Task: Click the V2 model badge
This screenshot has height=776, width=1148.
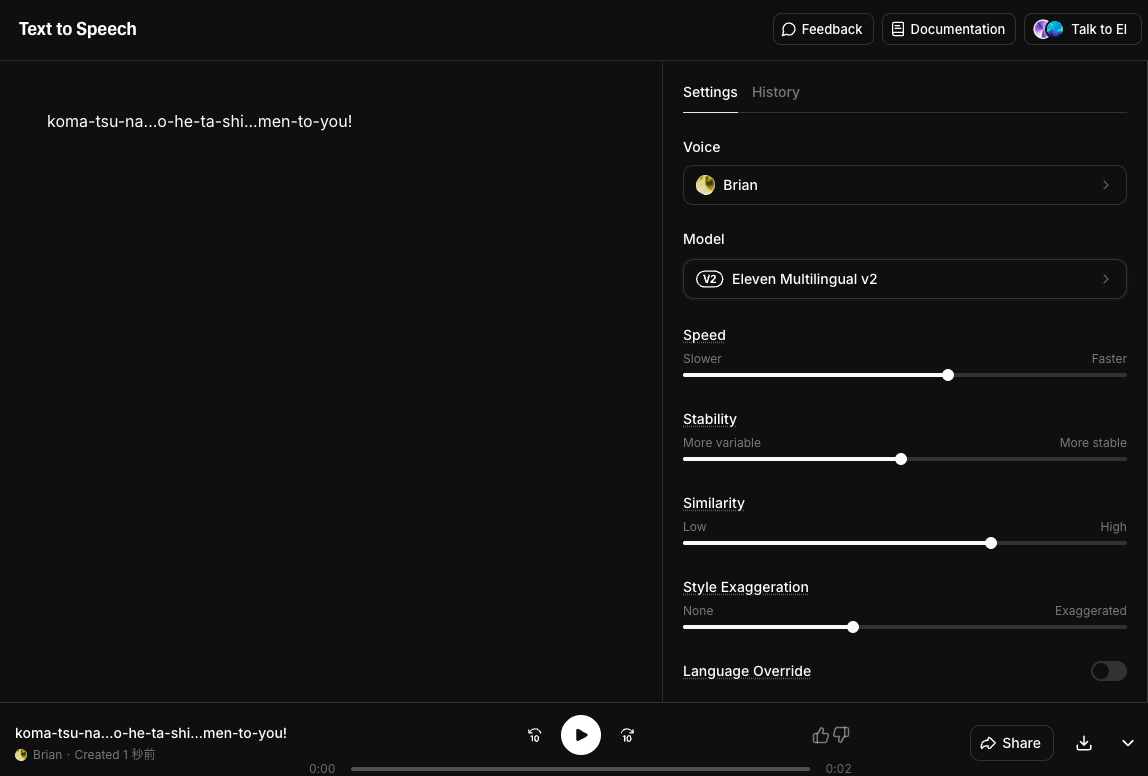Action: (x=709, y=279)
